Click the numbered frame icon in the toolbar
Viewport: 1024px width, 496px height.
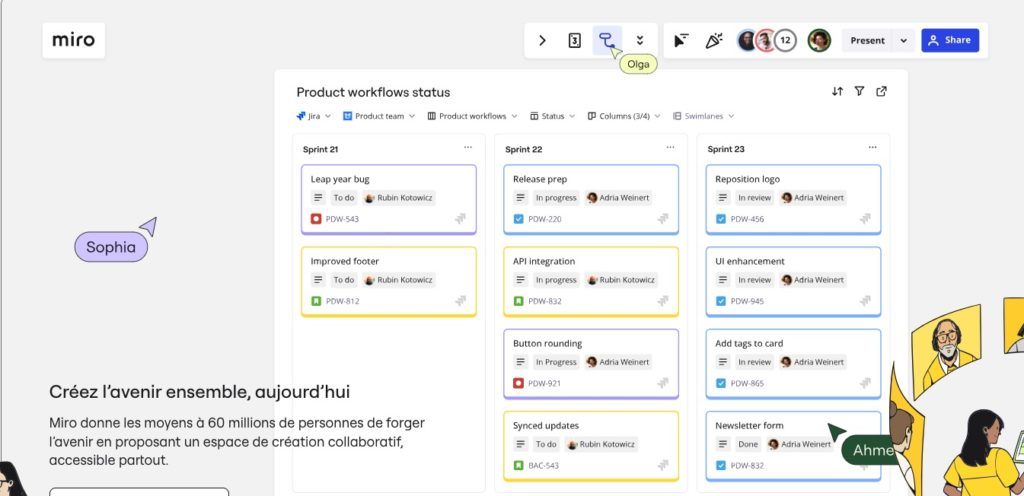[x=575, y=41]
